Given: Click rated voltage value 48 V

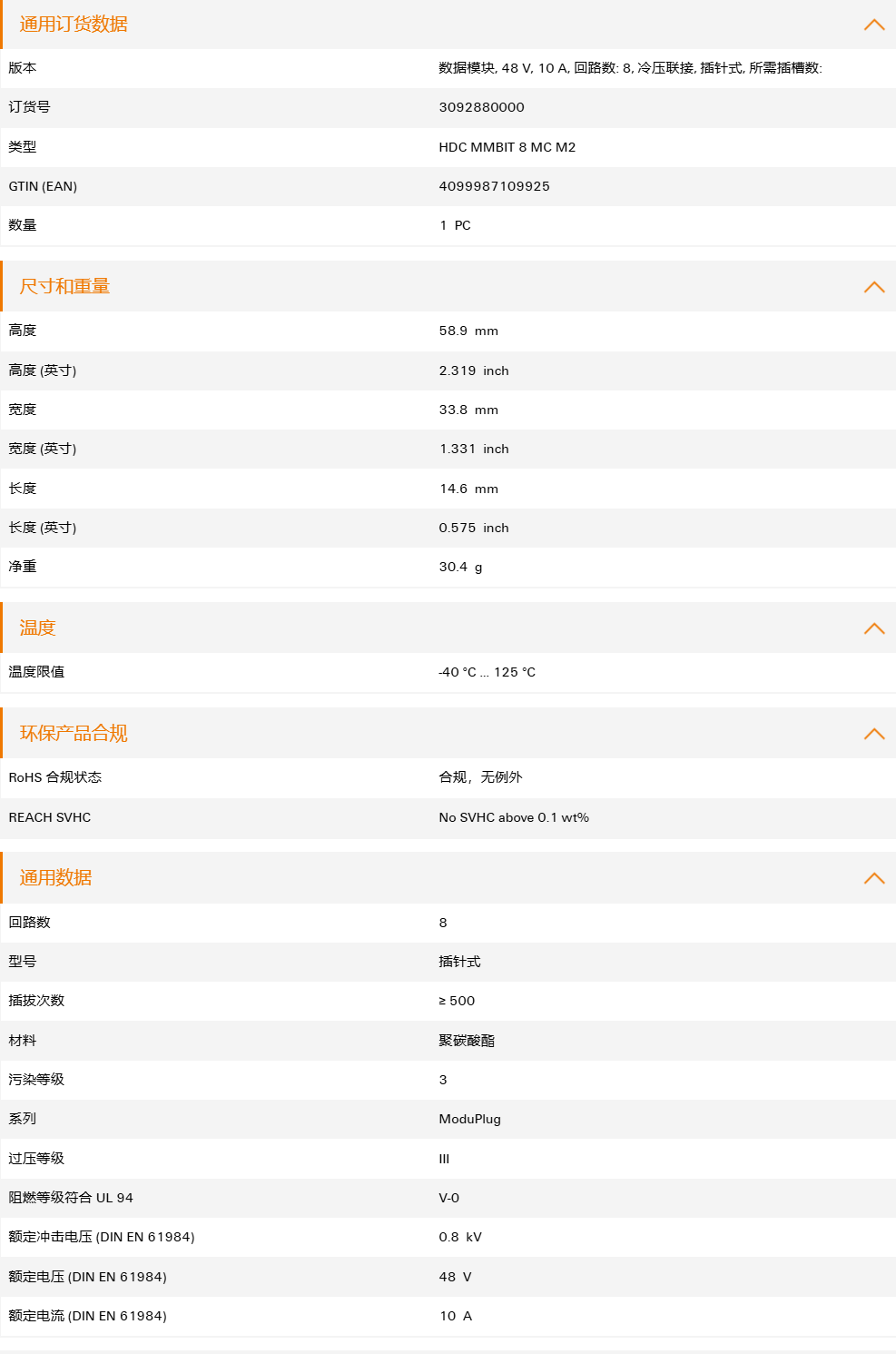Looking at the screenshot, I should [455, 1277].
